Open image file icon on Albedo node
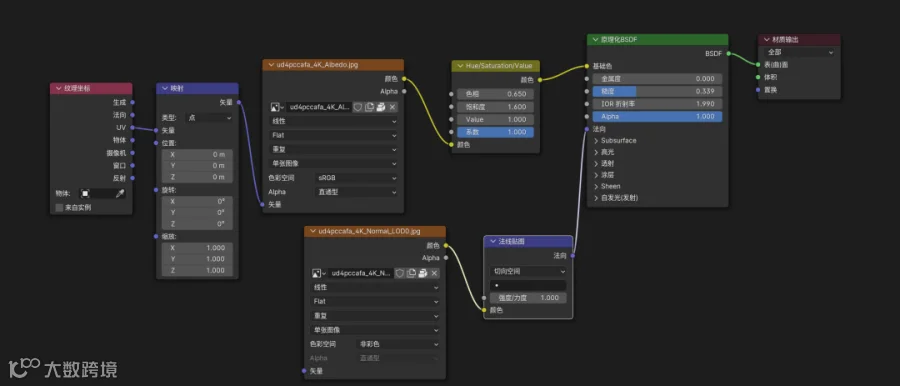 point(381,107)
